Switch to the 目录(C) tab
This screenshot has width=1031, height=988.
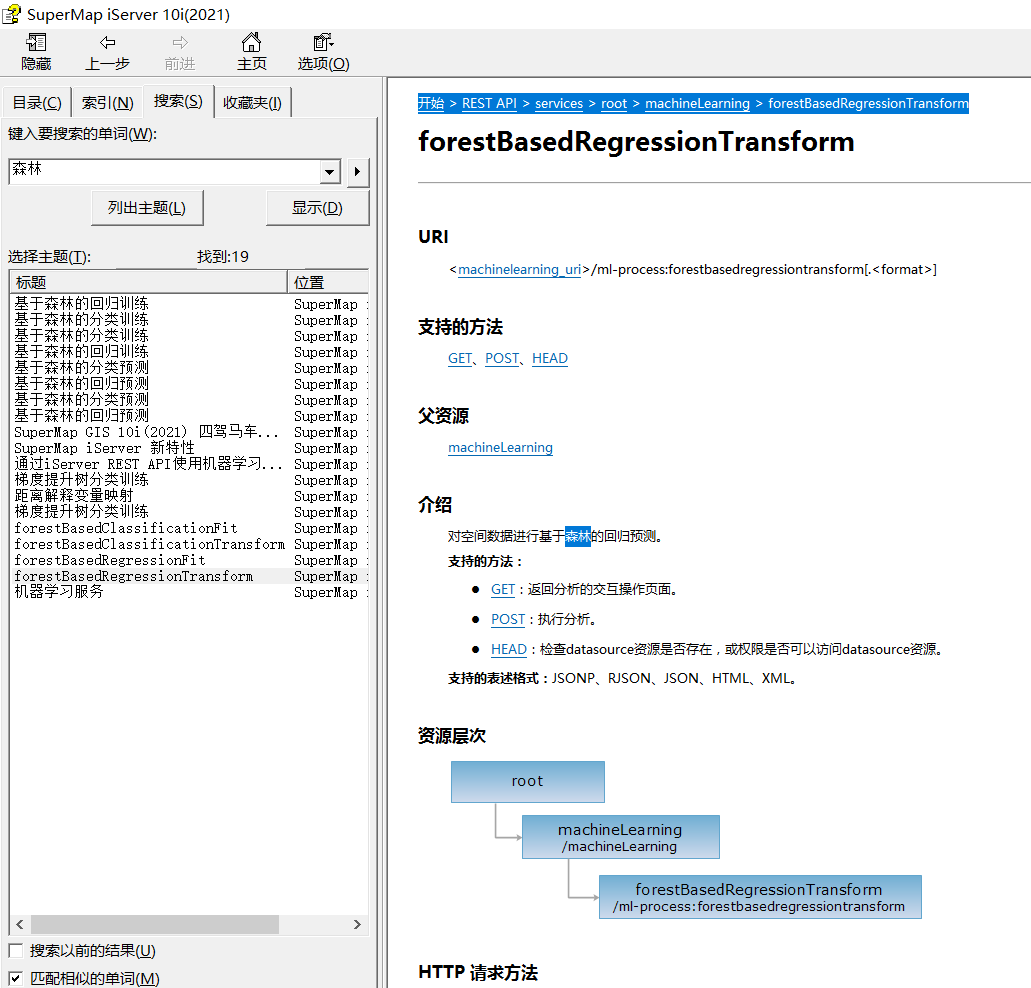coord(37,103)
